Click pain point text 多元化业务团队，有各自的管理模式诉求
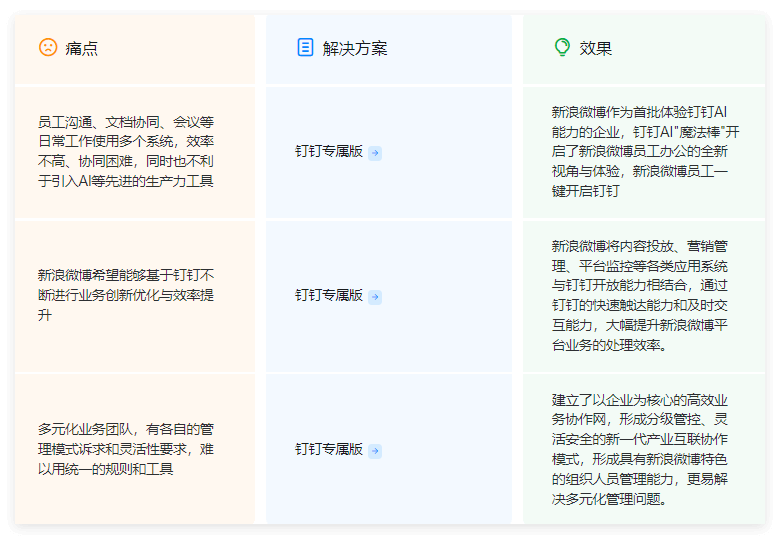 (126, 449)
